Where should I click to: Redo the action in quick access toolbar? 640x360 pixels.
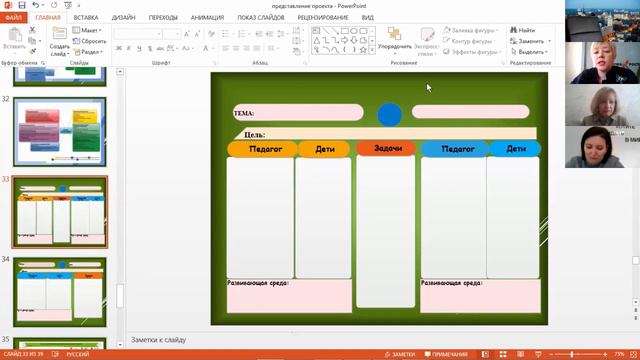54,5
